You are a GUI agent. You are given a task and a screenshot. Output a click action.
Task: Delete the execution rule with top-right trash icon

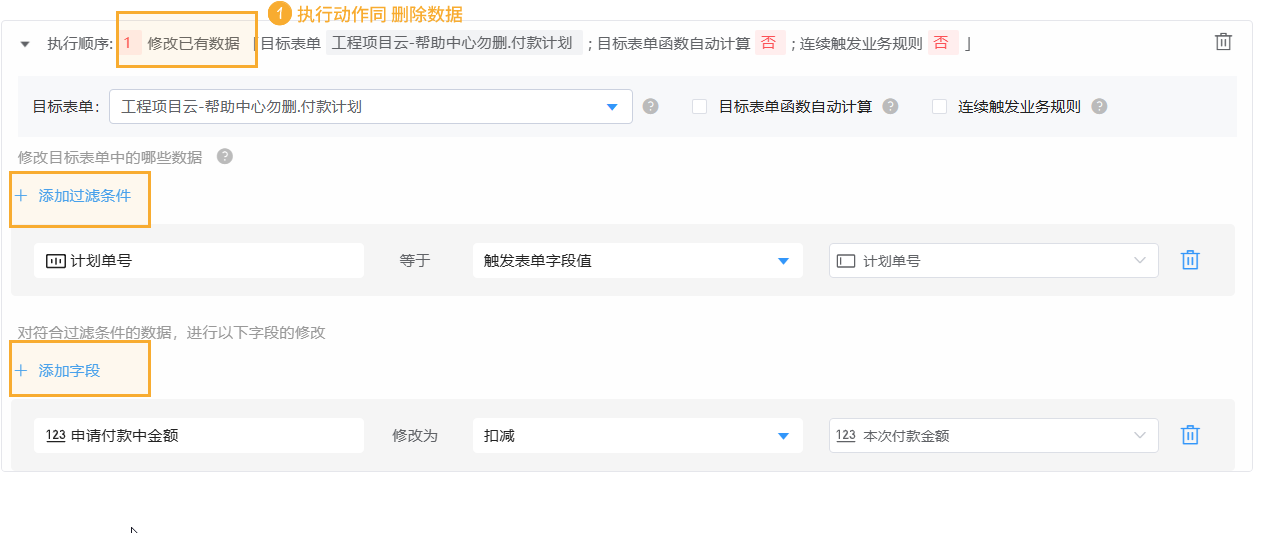coord(1223,42)
